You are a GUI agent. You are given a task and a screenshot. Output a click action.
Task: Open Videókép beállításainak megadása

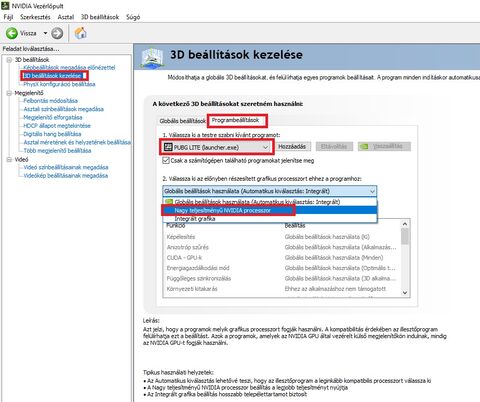coord(66,176)
